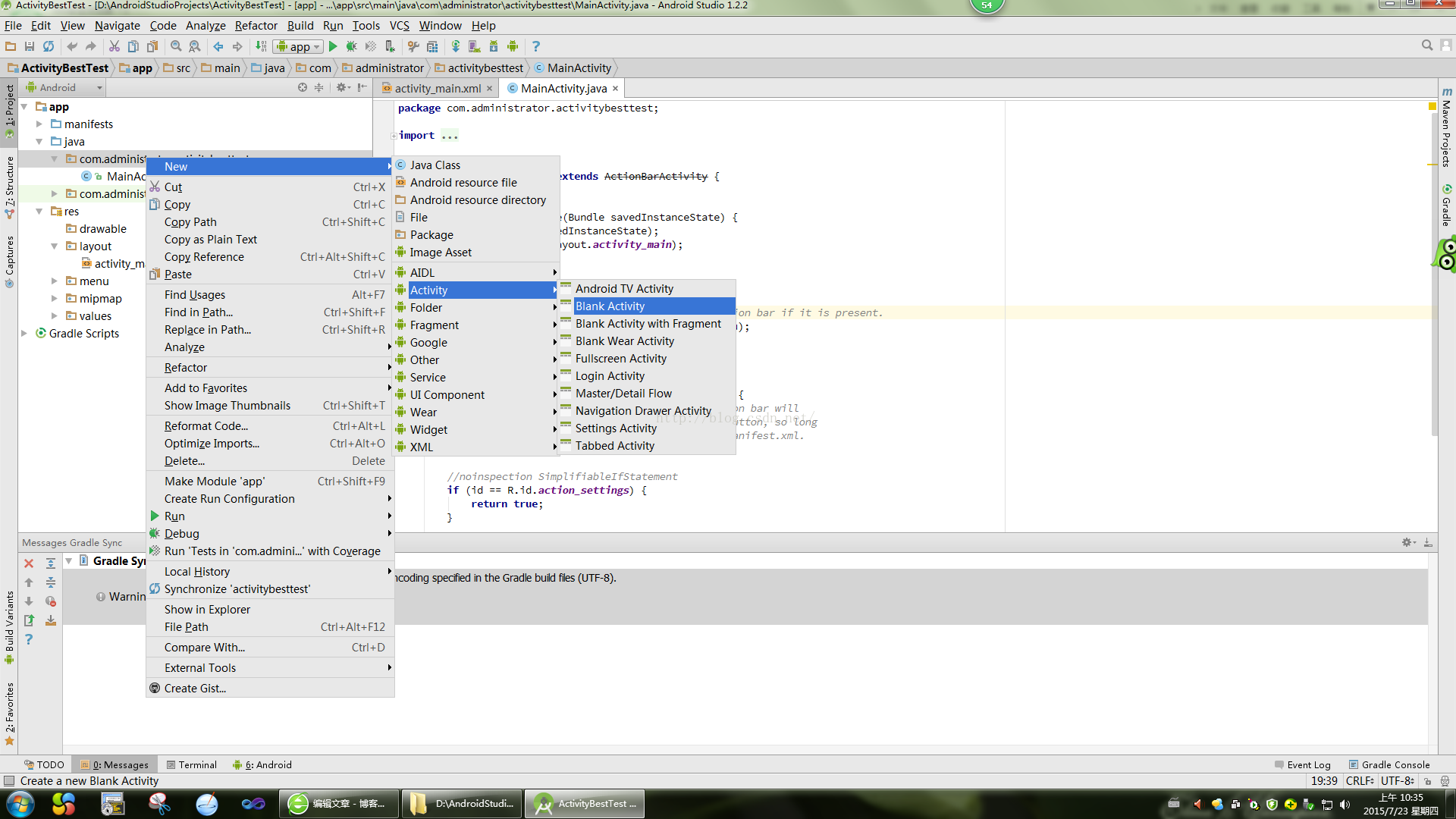1456x819 pixels.
Task: Click the Redo arrow in the toolbar
Action: coord(91,46)
